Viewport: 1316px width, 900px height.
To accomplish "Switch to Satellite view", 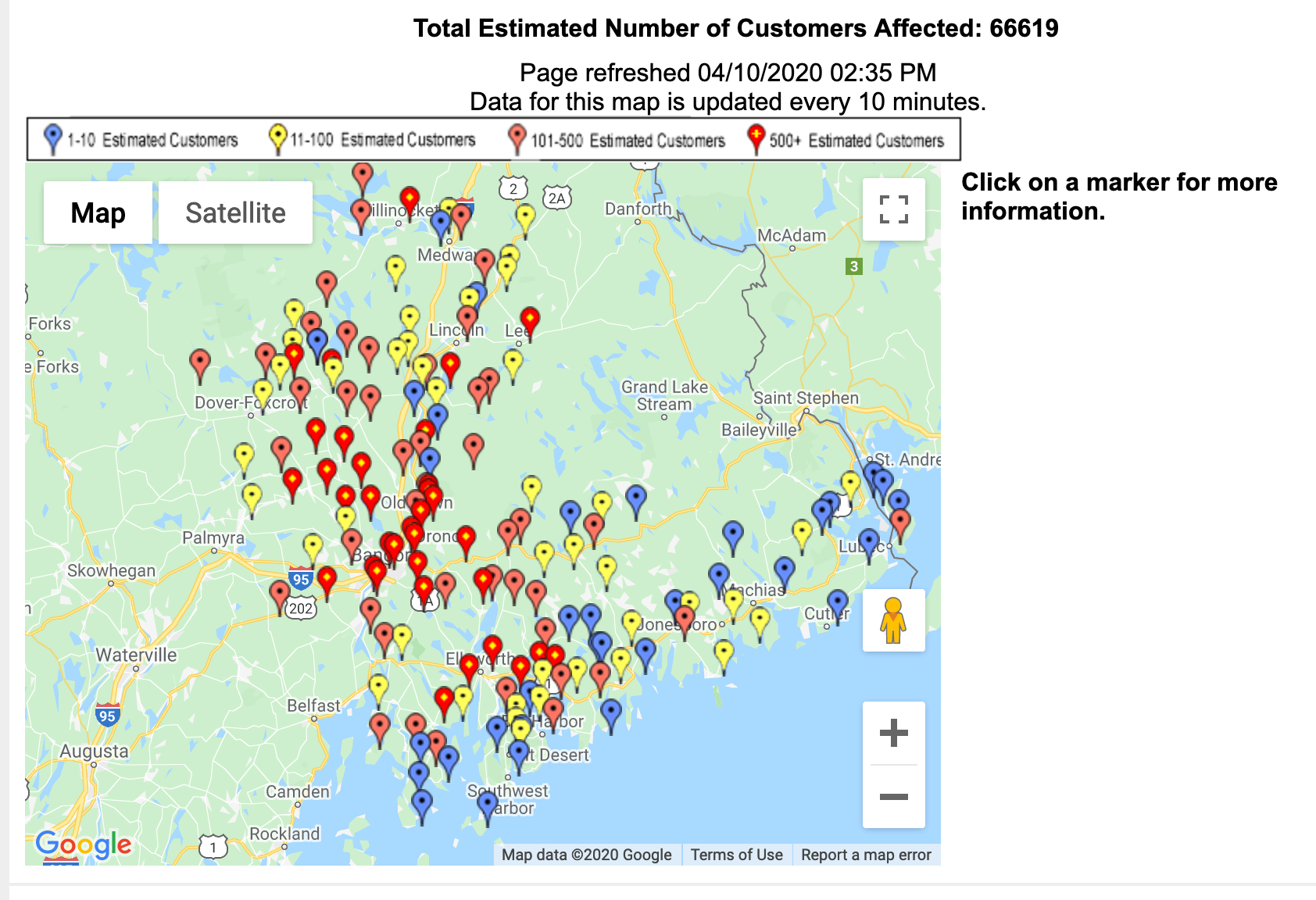I will (235, 212).
